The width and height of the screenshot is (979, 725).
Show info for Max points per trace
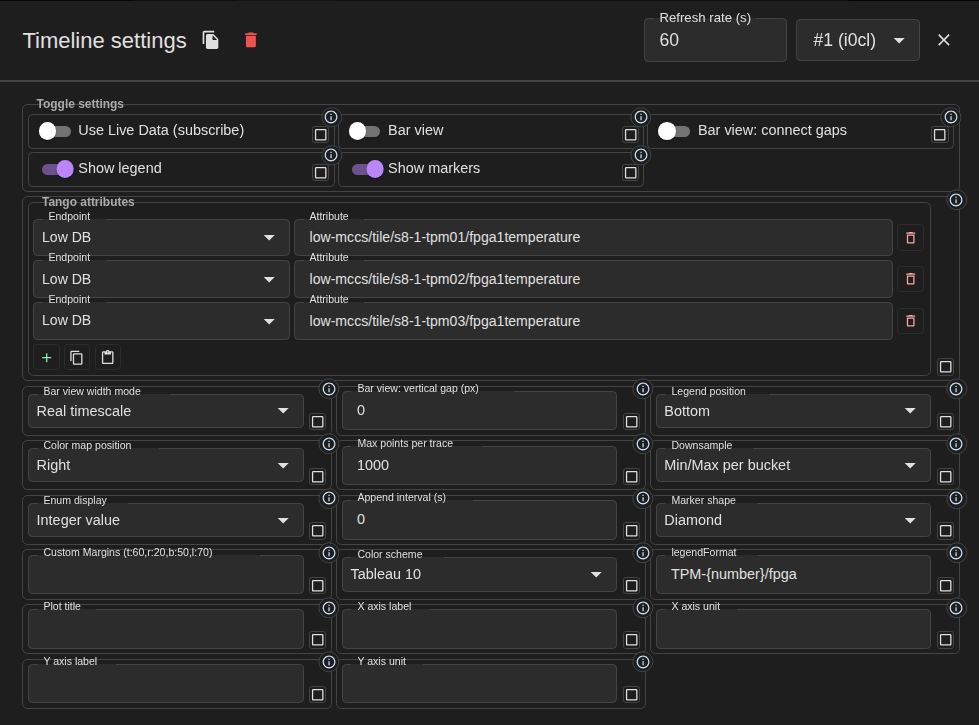click(x=642, y=444)
